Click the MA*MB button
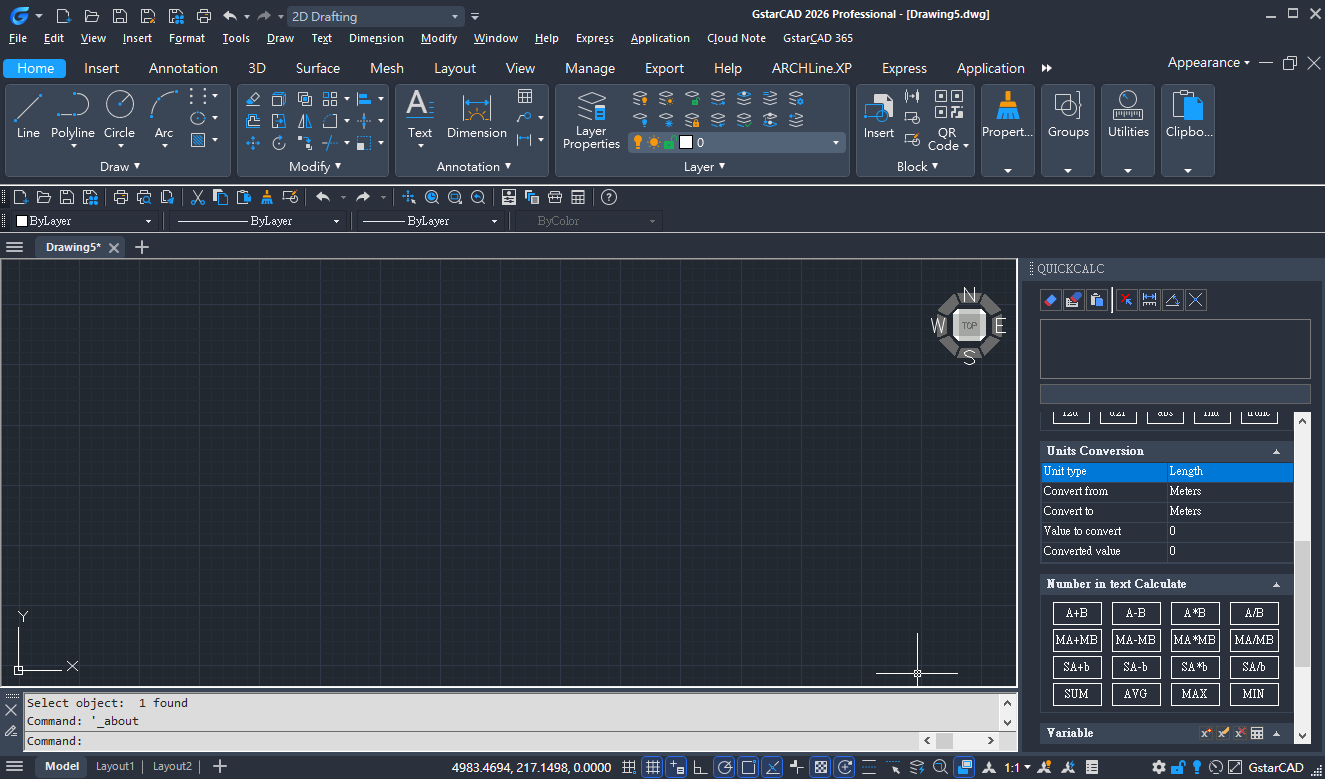This screenshot has width=1325, height=779. point(1195,640)
